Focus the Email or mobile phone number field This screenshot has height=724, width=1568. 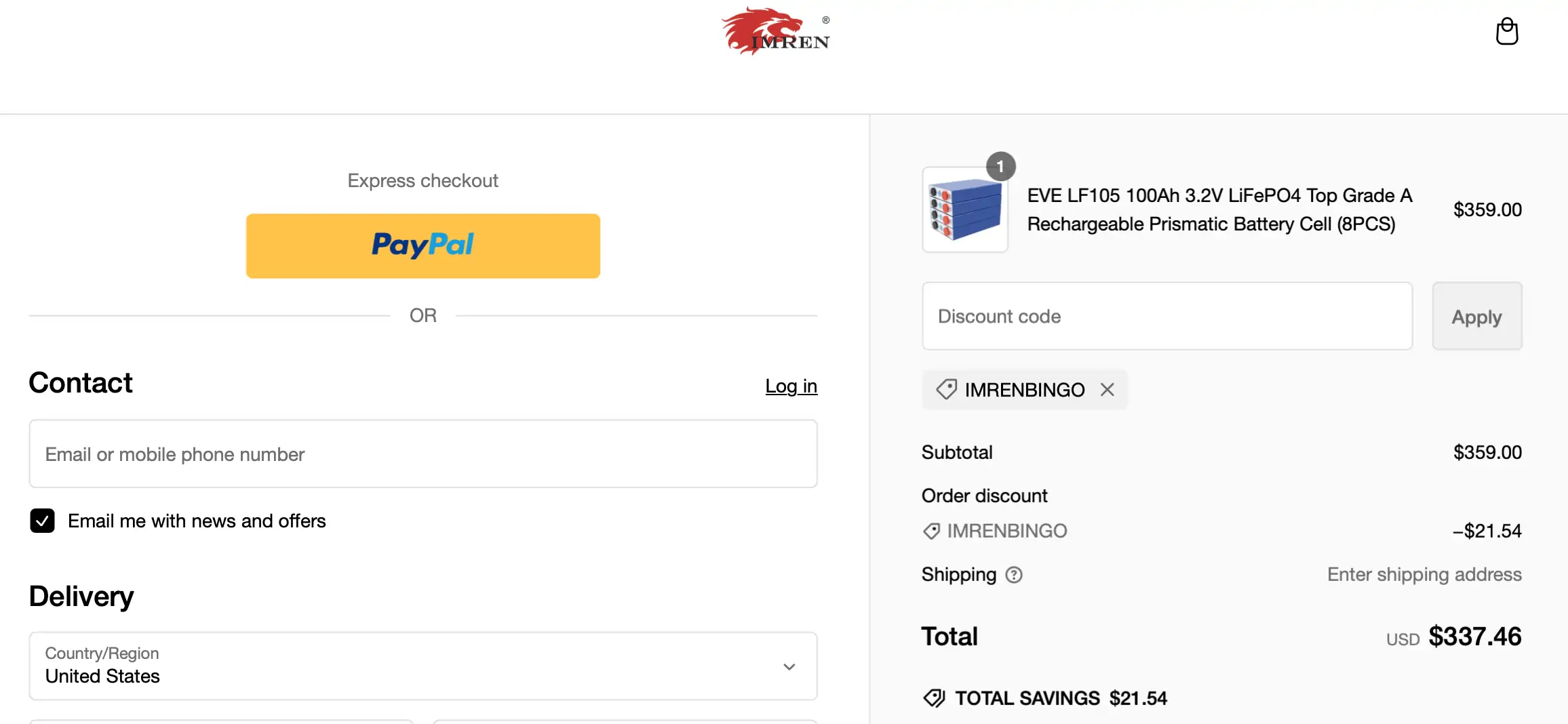[423, 454]
